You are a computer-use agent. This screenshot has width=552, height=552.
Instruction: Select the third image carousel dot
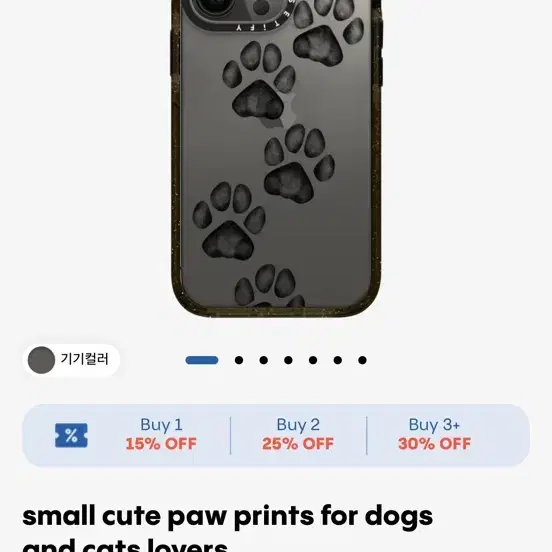tap(263, 360)
